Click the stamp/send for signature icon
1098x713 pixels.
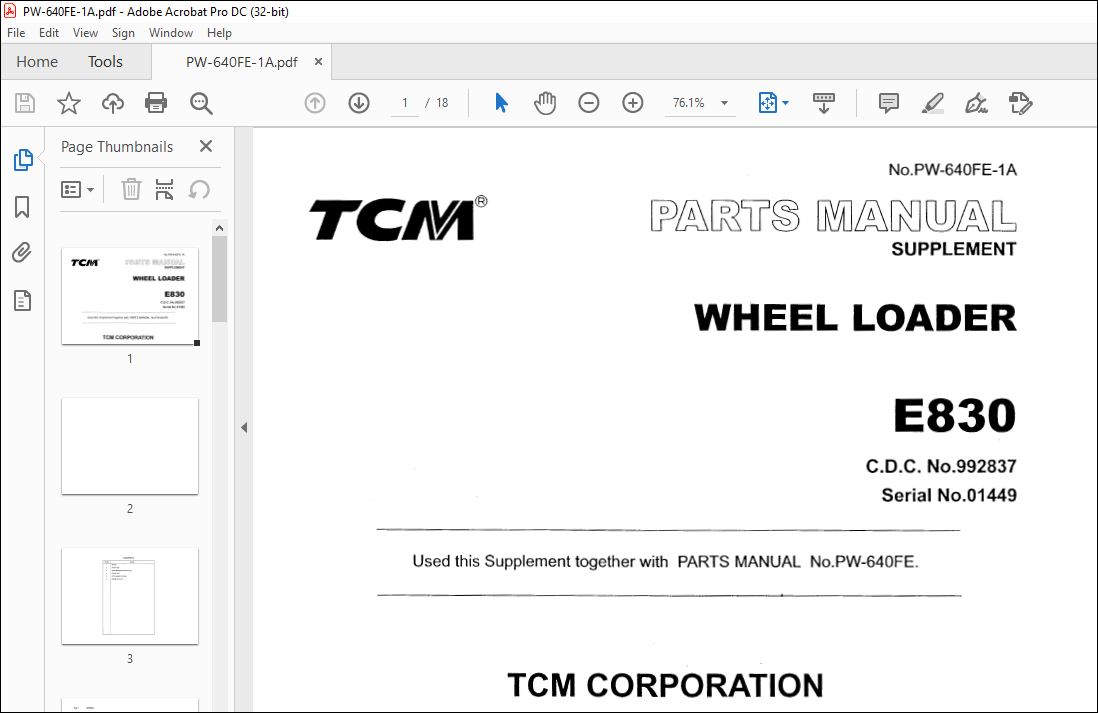point(1020,103)
